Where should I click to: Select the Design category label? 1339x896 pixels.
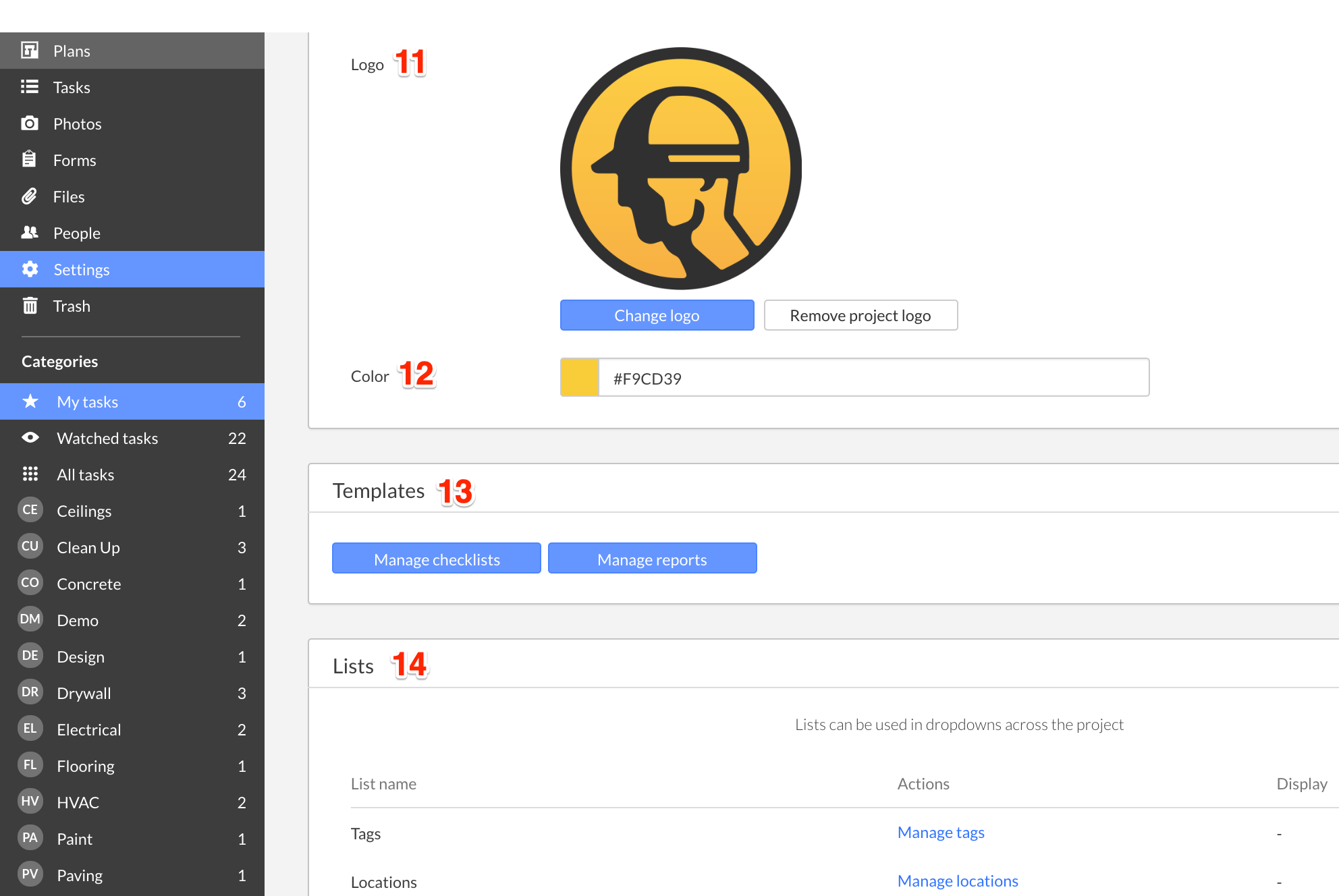[81, 656]
